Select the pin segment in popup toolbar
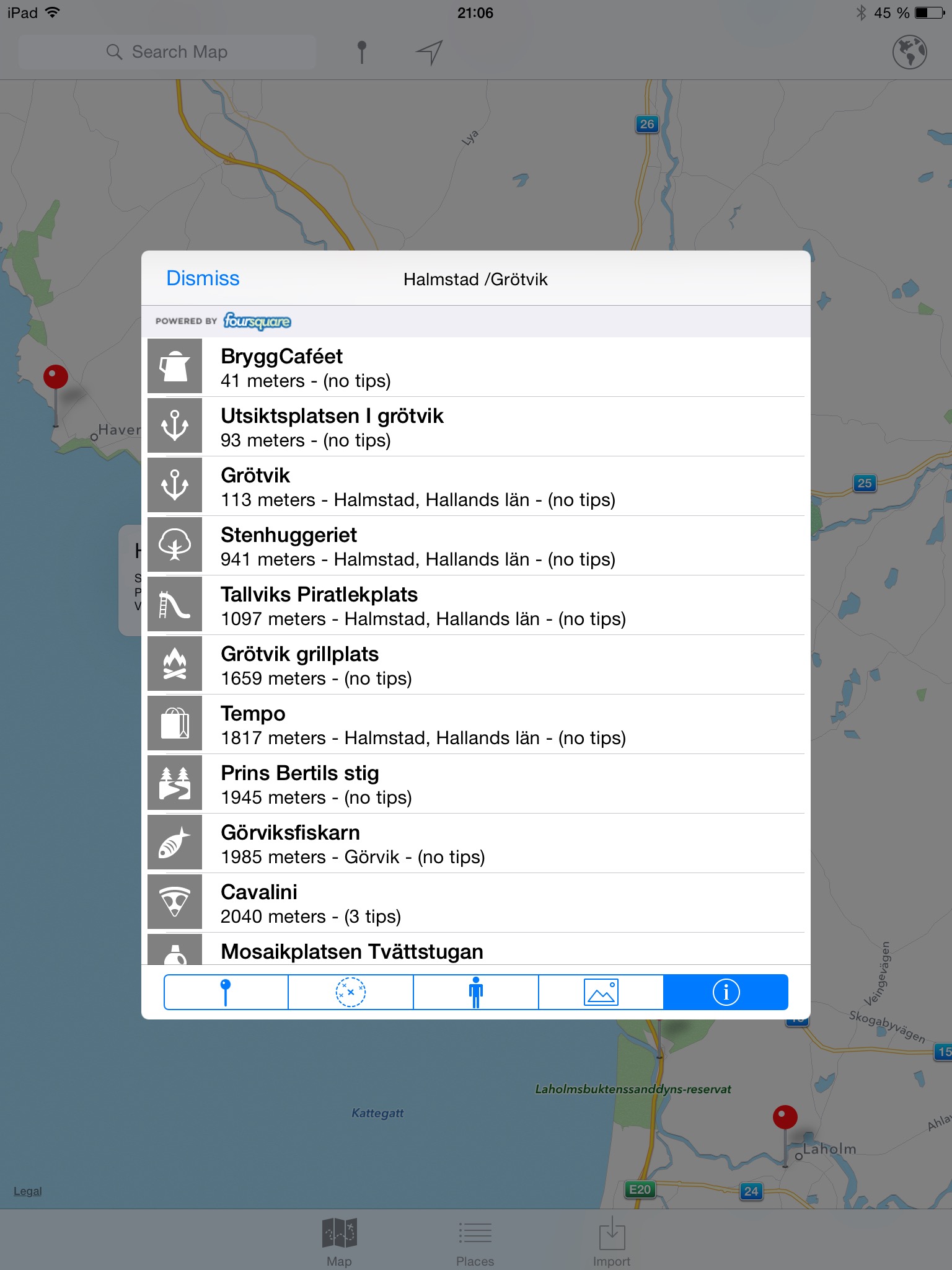Viewport: 952px width, 1270px height. pos(226,992)
